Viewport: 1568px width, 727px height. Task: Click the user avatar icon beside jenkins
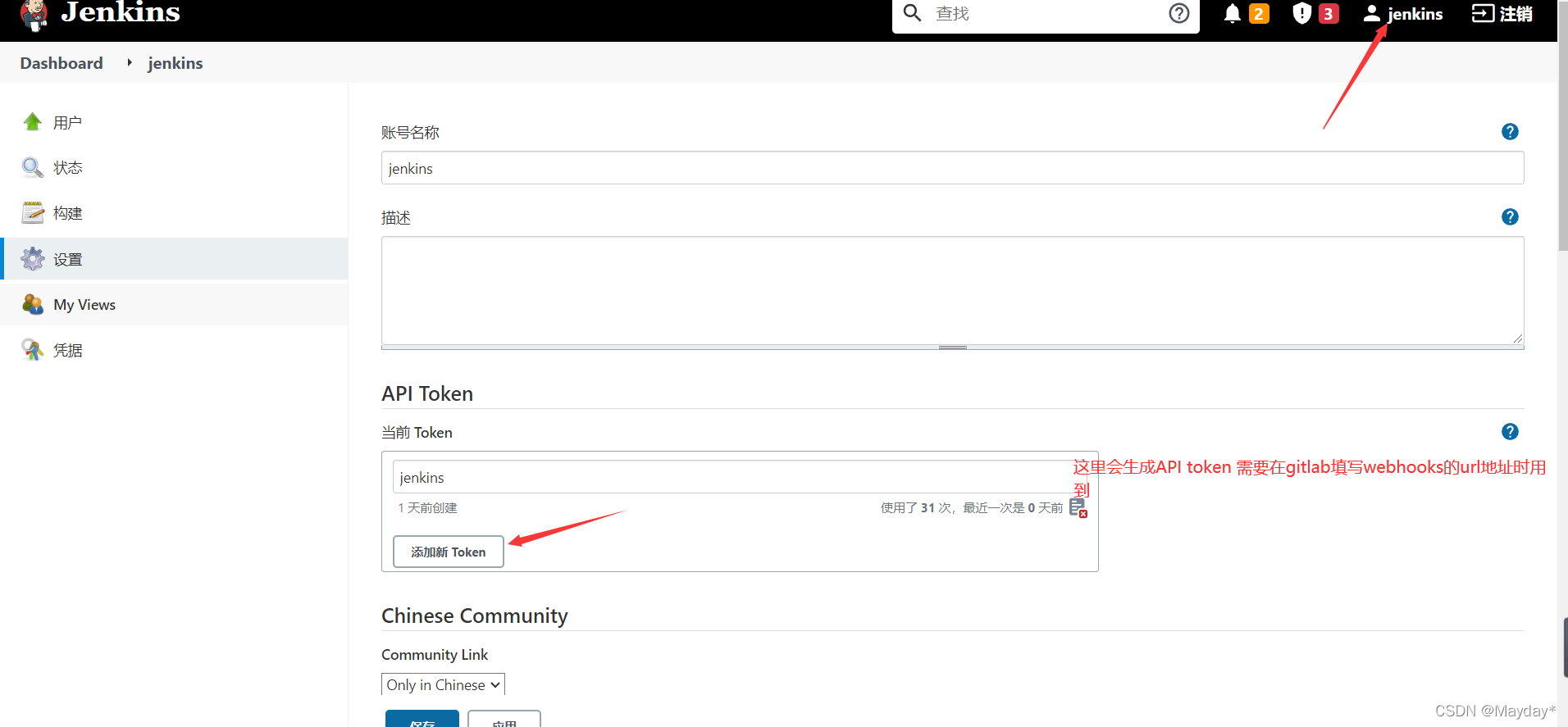[x=1371, y=13]
